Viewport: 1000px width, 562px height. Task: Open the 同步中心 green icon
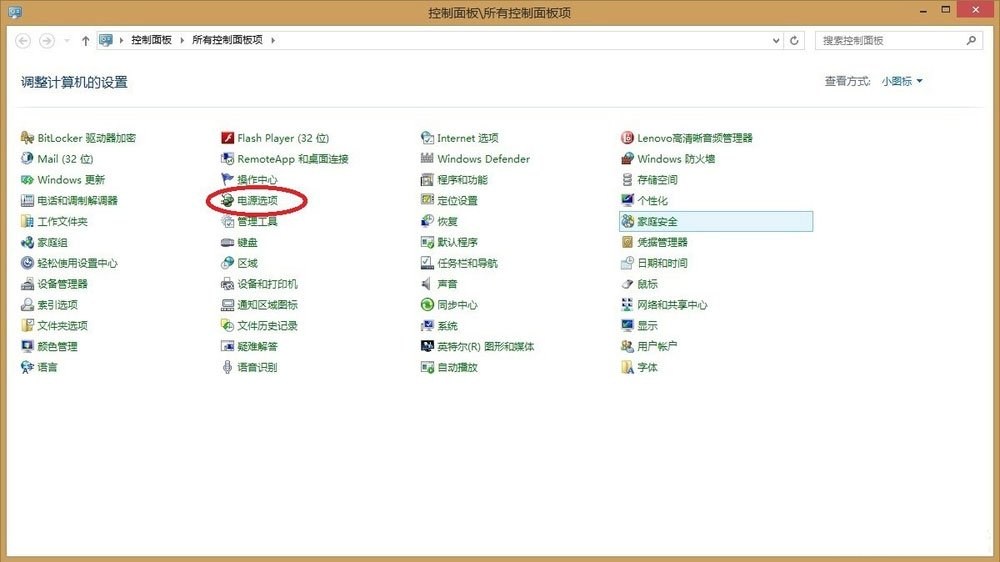427,304
